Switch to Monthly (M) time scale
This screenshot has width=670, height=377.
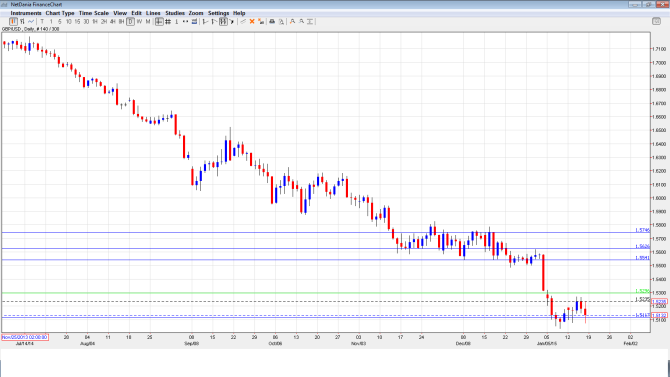(148, 21)
